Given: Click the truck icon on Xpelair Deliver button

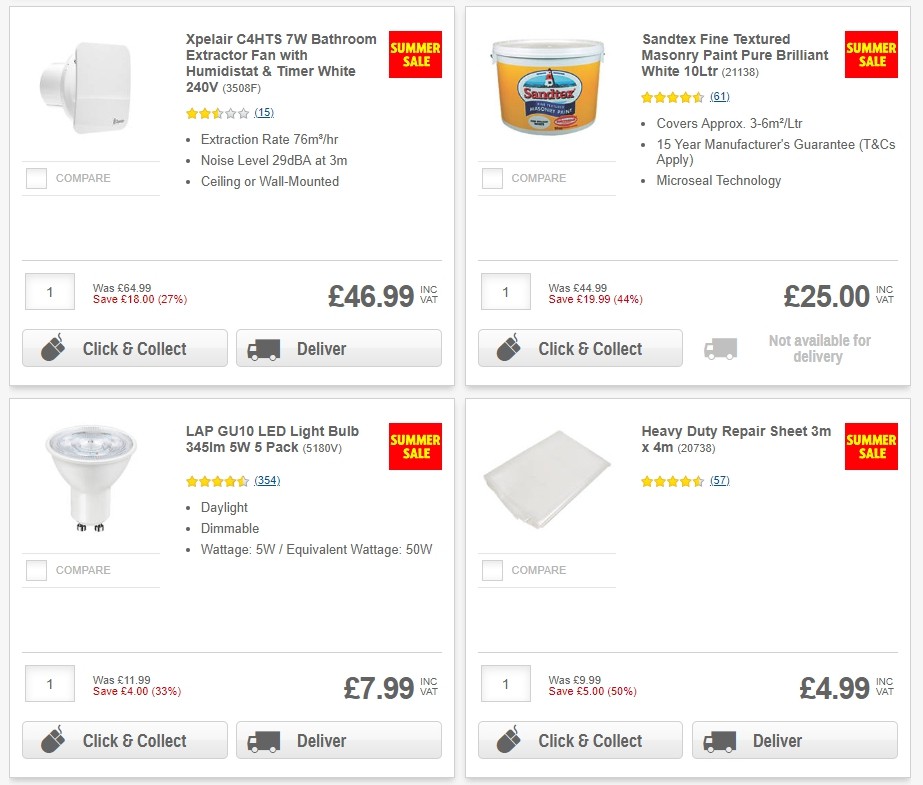Looking at the screenshot, I should coord(262,348).
